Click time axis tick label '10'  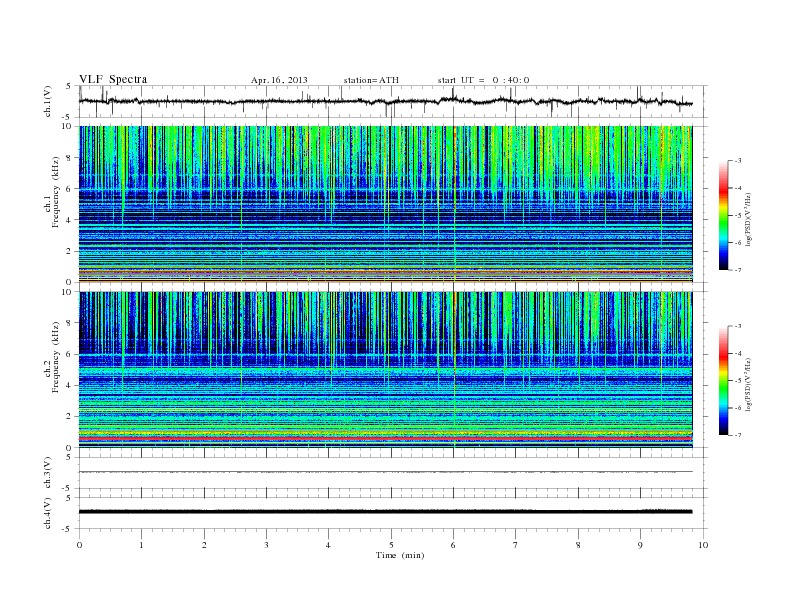(703, 545)
